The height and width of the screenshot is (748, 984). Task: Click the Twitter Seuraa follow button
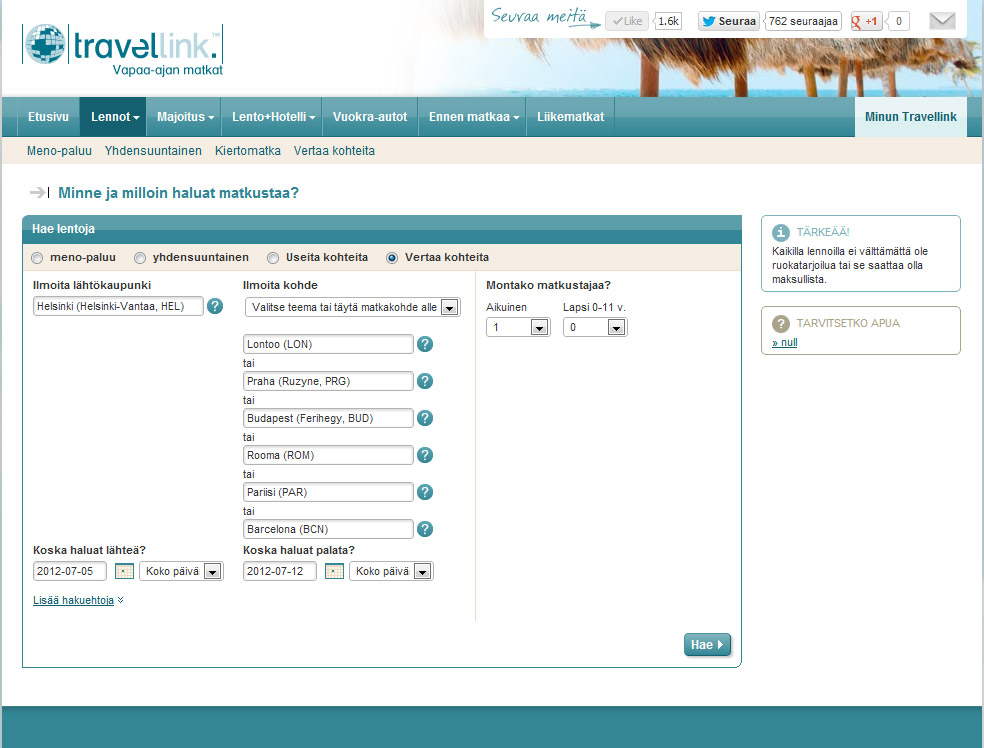[x=729, y=21]
